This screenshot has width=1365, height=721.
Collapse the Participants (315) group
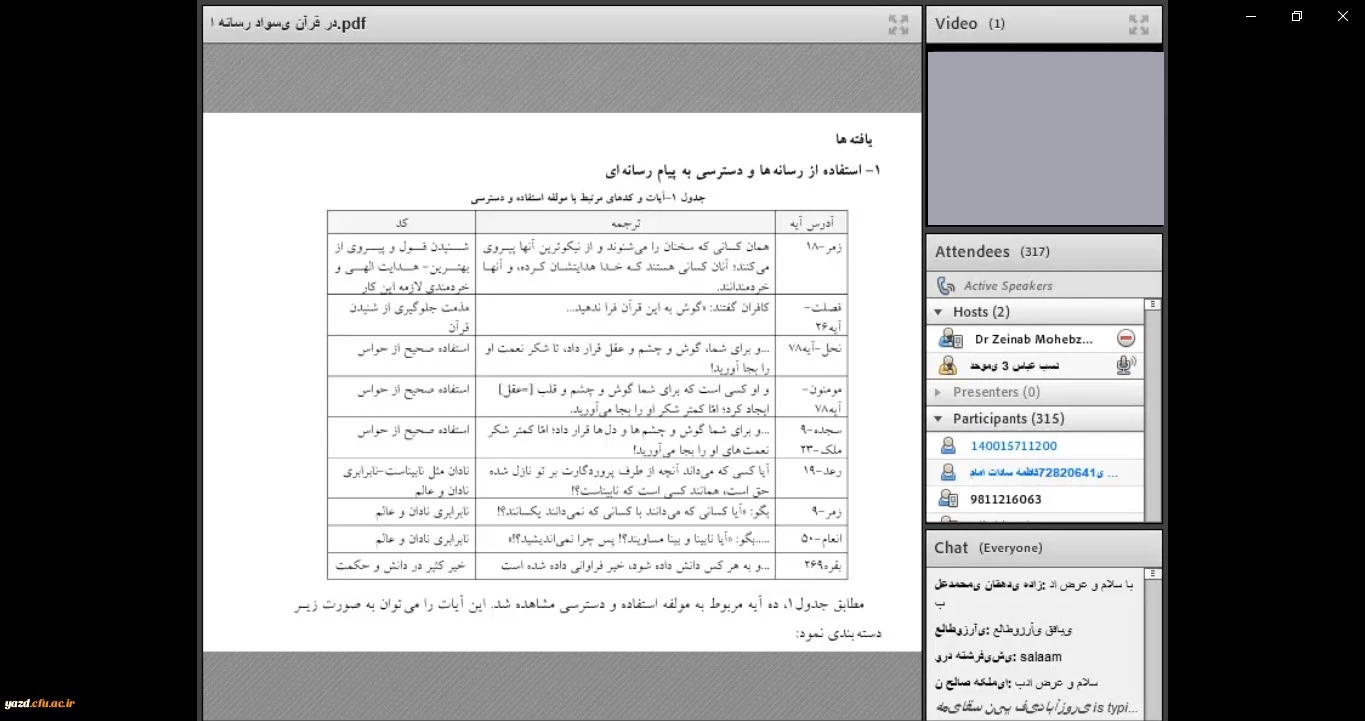click(x=938, y=419)
